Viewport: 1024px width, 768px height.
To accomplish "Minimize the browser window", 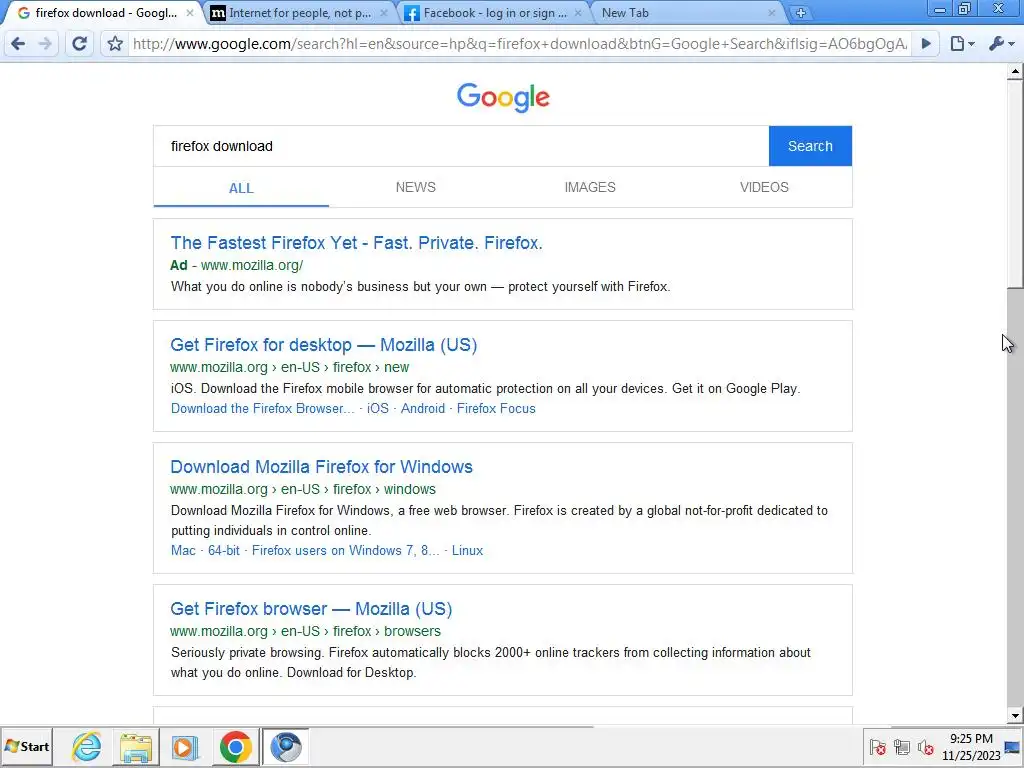I will click(x=940, y=9).
